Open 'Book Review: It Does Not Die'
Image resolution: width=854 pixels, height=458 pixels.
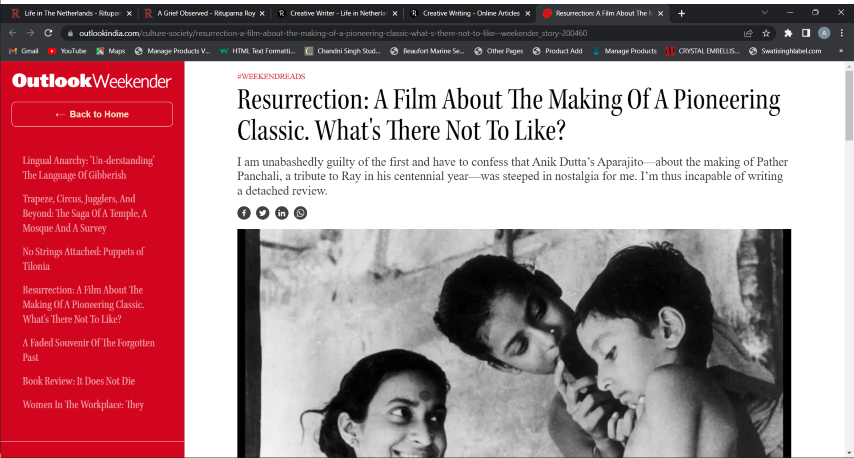click(78, 381)
